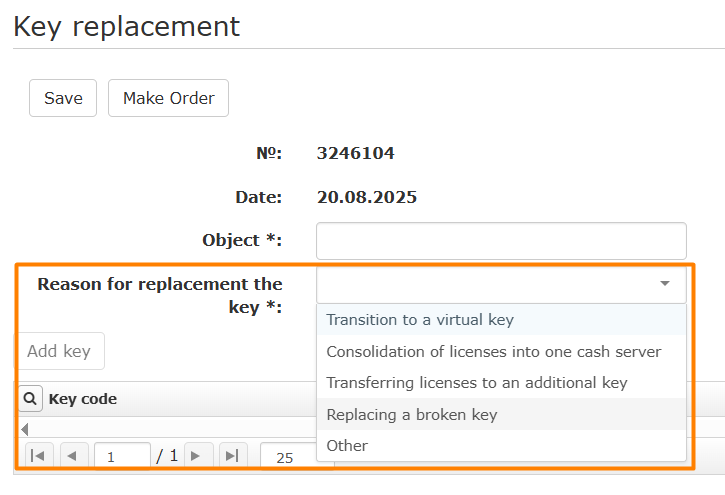Focus the Object text field

[501, 241]
